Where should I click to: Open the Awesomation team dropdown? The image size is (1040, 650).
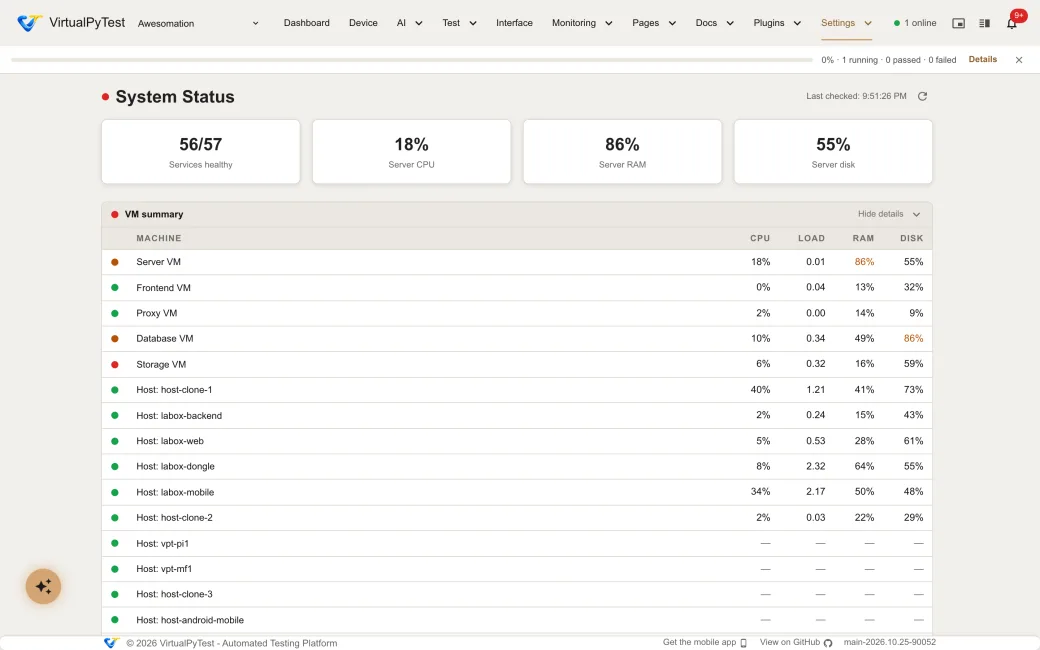point(198,23)
